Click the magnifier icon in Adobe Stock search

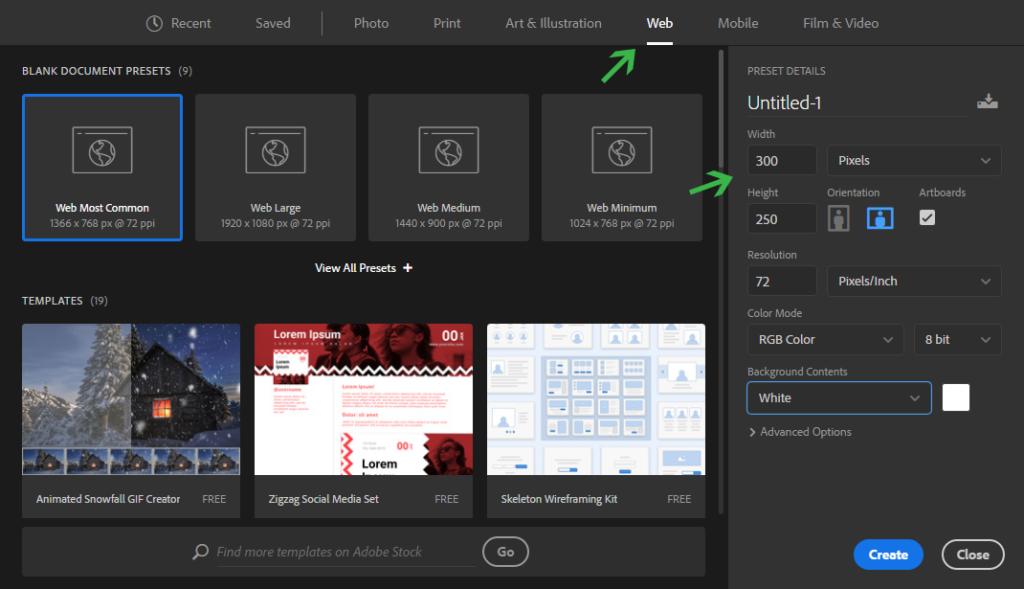pos(200,552)
